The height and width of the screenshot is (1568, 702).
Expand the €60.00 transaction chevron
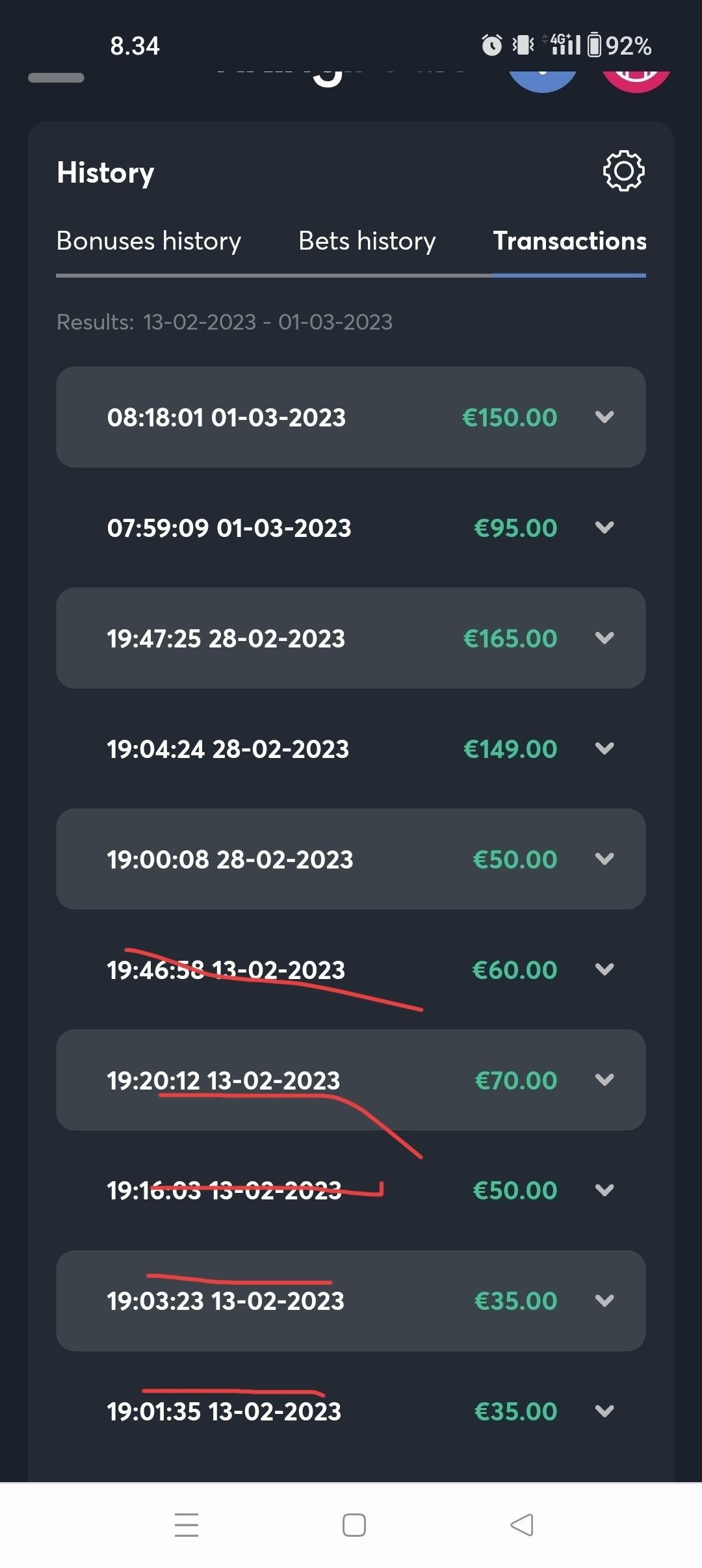[x=604, y=970]
